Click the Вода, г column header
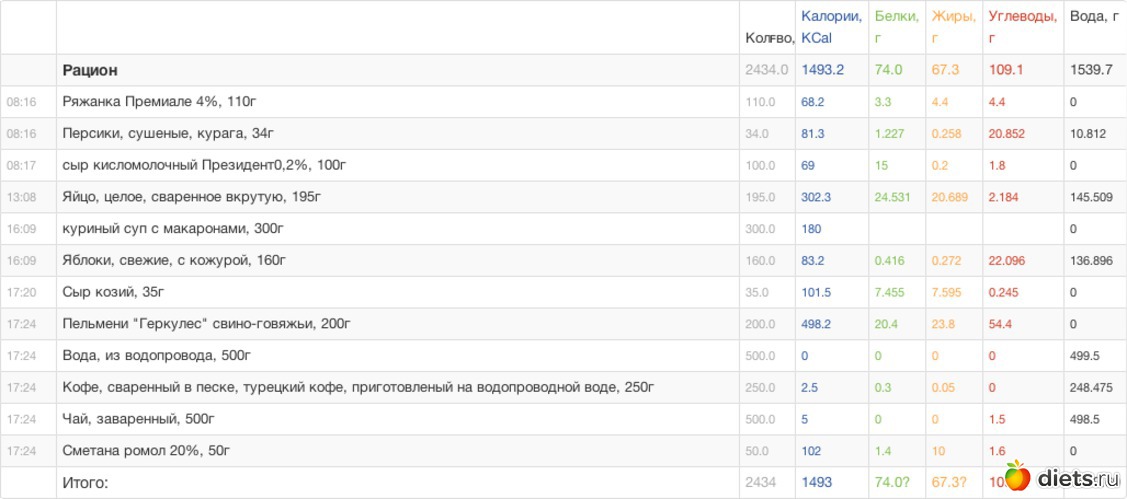The image size is (1127, 499). [1093, 17]
